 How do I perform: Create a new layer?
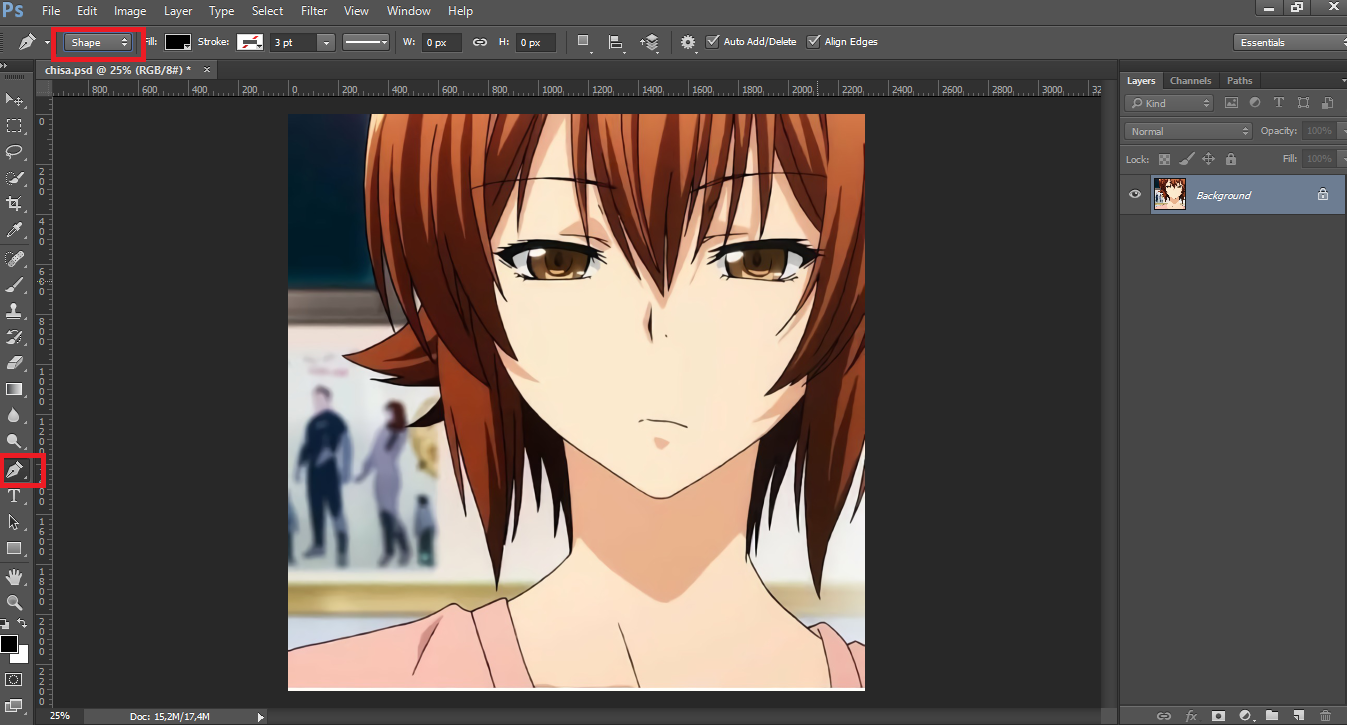(1299, 716)
